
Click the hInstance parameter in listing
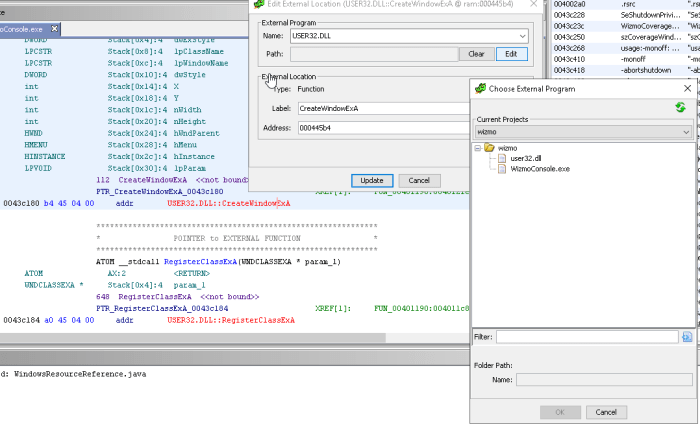pos(194,157)
